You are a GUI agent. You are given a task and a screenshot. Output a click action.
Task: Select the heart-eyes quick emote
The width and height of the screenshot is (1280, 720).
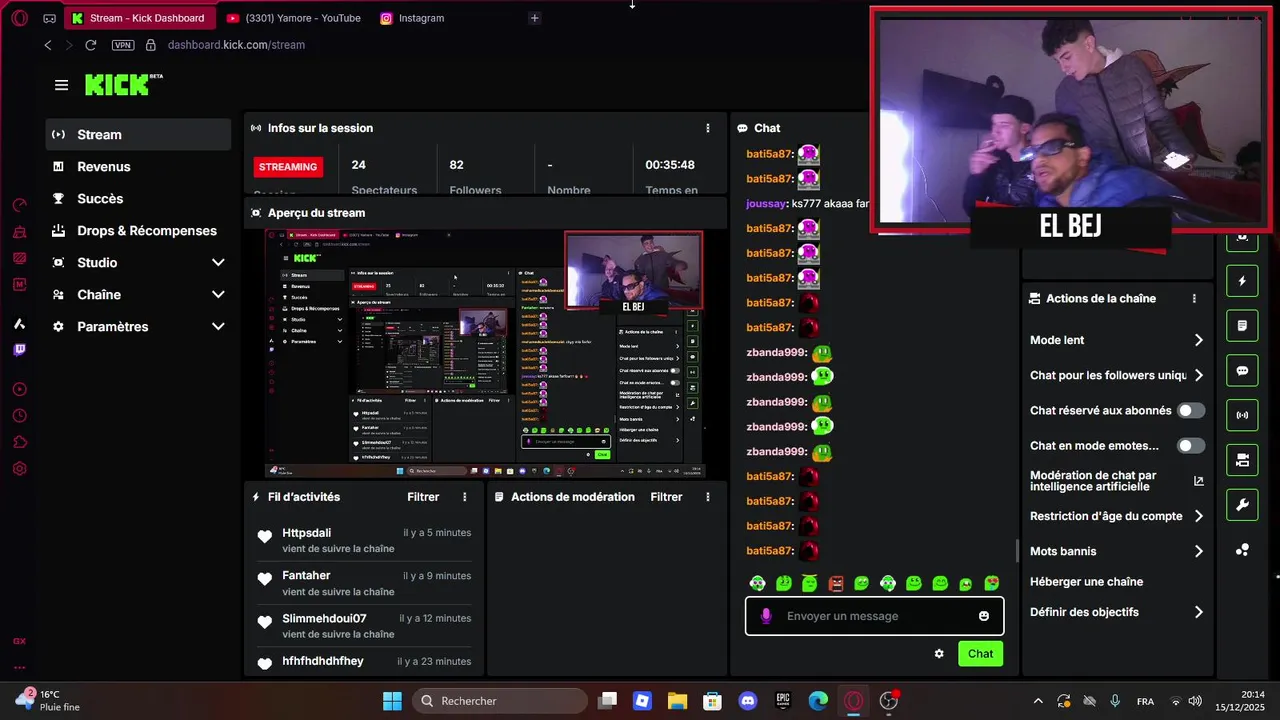pyautogui.click(x=992, y=583)
